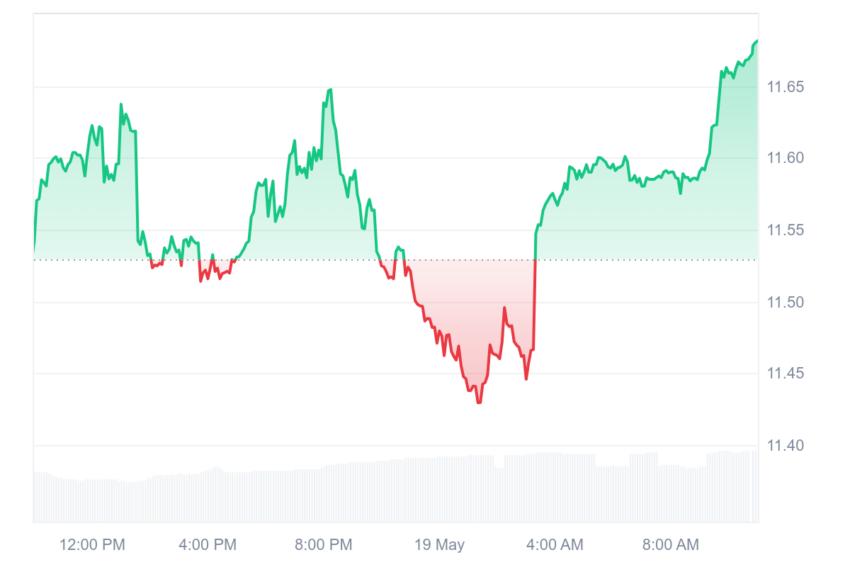Click the dotted baseline reference line
The width and height of the screenshot is (850, 567).
[x=396, y=260]
